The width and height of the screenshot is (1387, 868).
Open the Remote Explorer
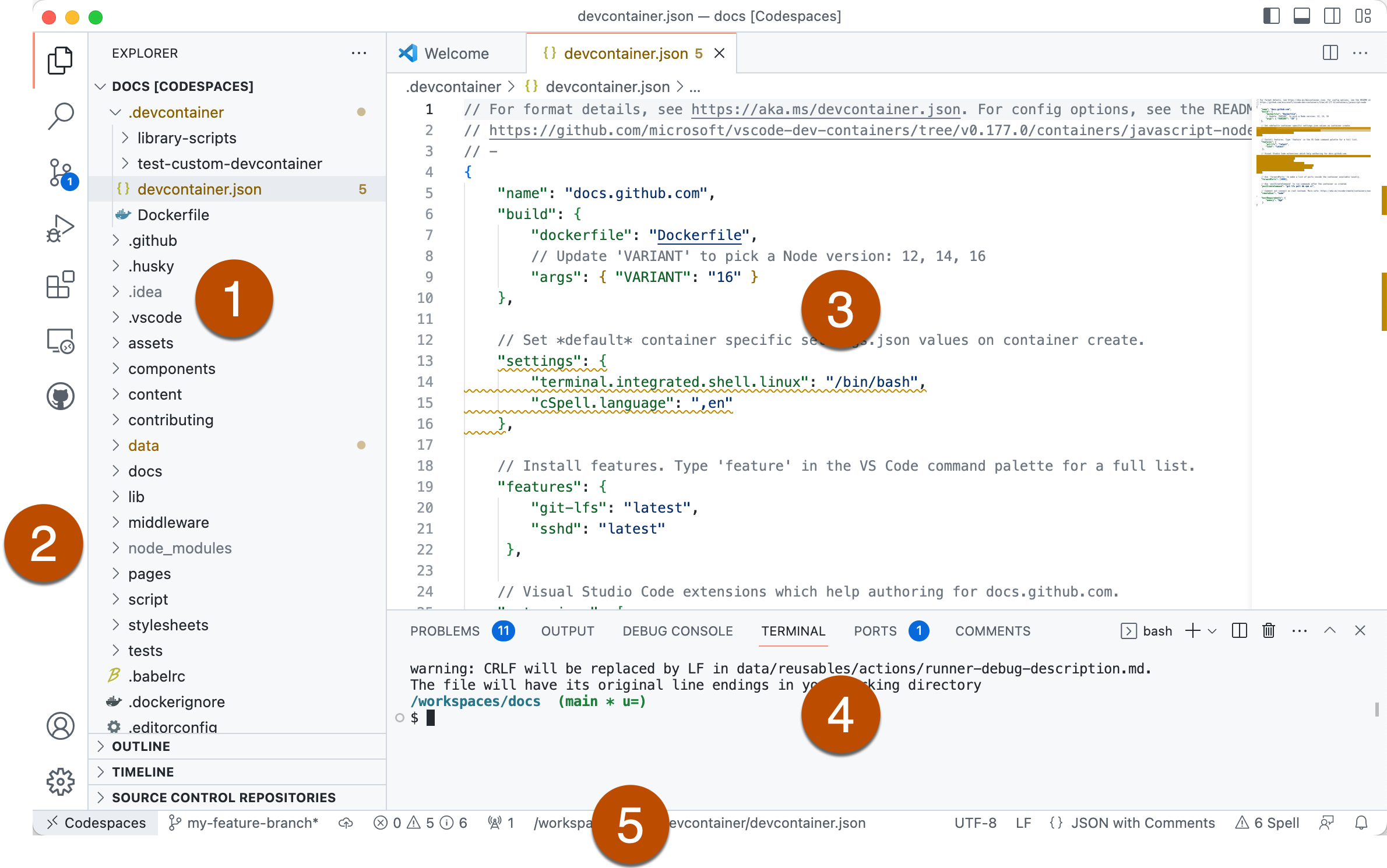click(x=61, y=341)
